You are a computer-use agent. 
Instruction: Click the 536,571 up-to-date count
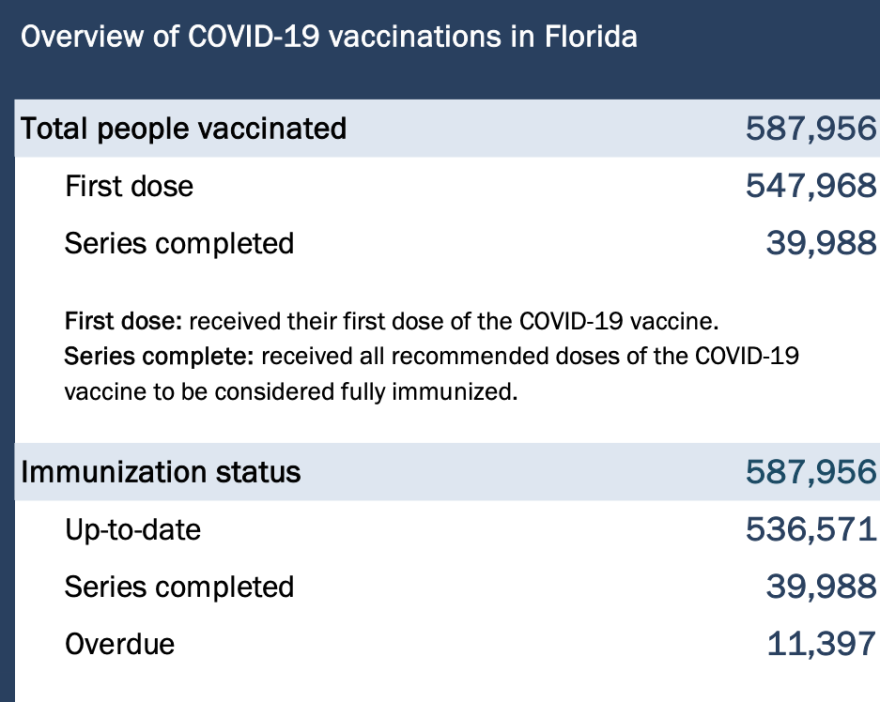tap(810, 529)
